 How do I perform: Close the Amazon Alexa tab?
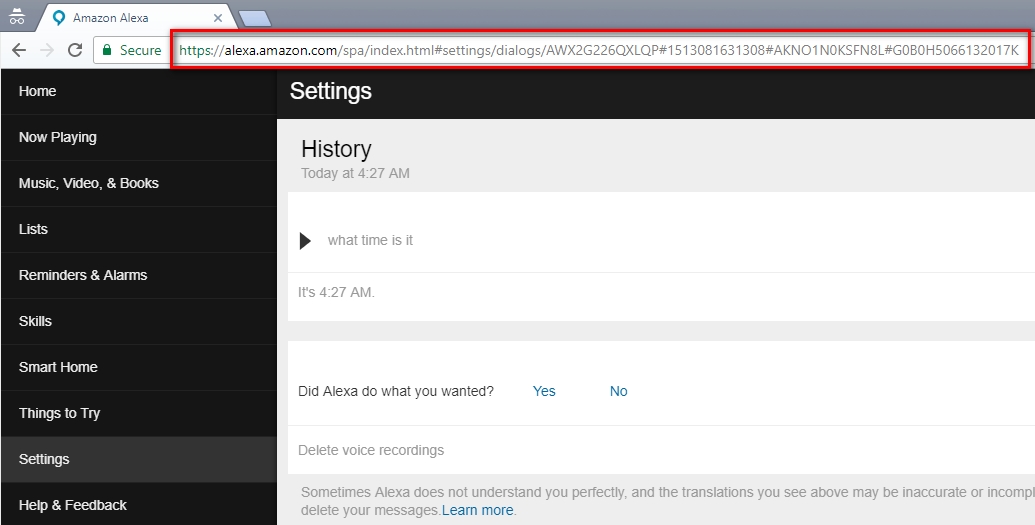click(x=218, y=18)
